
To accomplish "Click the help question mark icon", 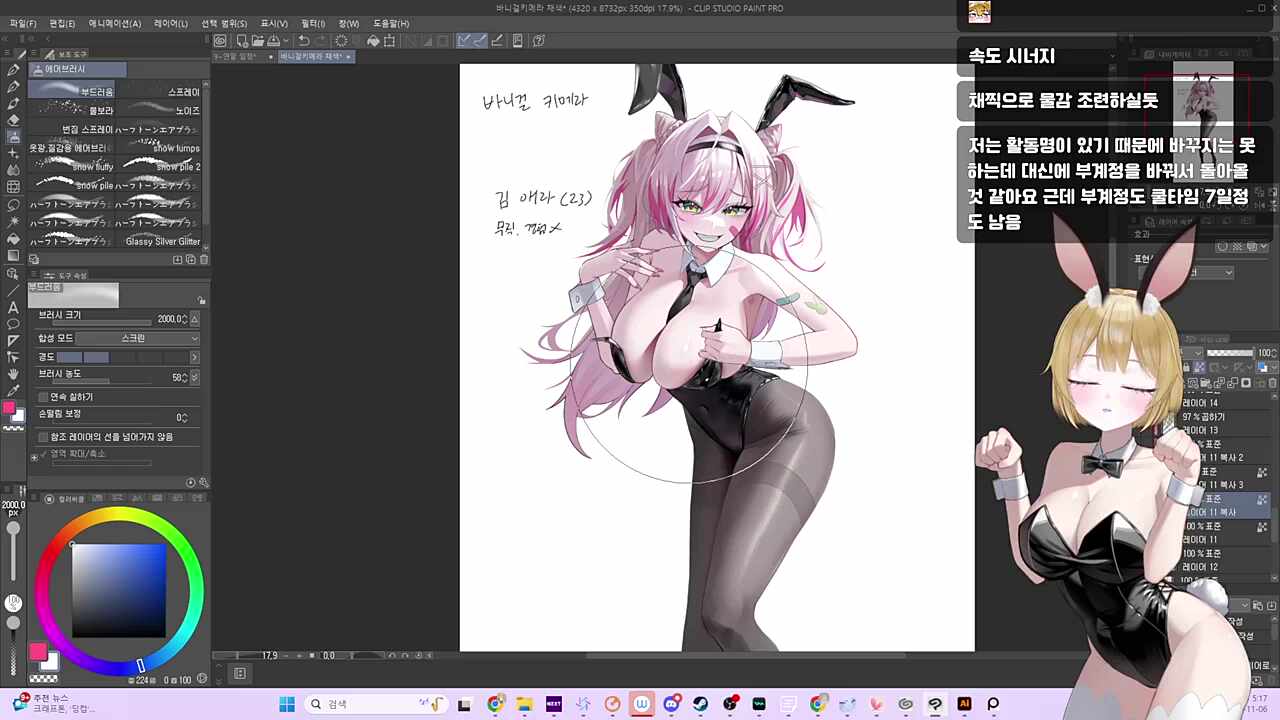I will [x=539, y=41].
